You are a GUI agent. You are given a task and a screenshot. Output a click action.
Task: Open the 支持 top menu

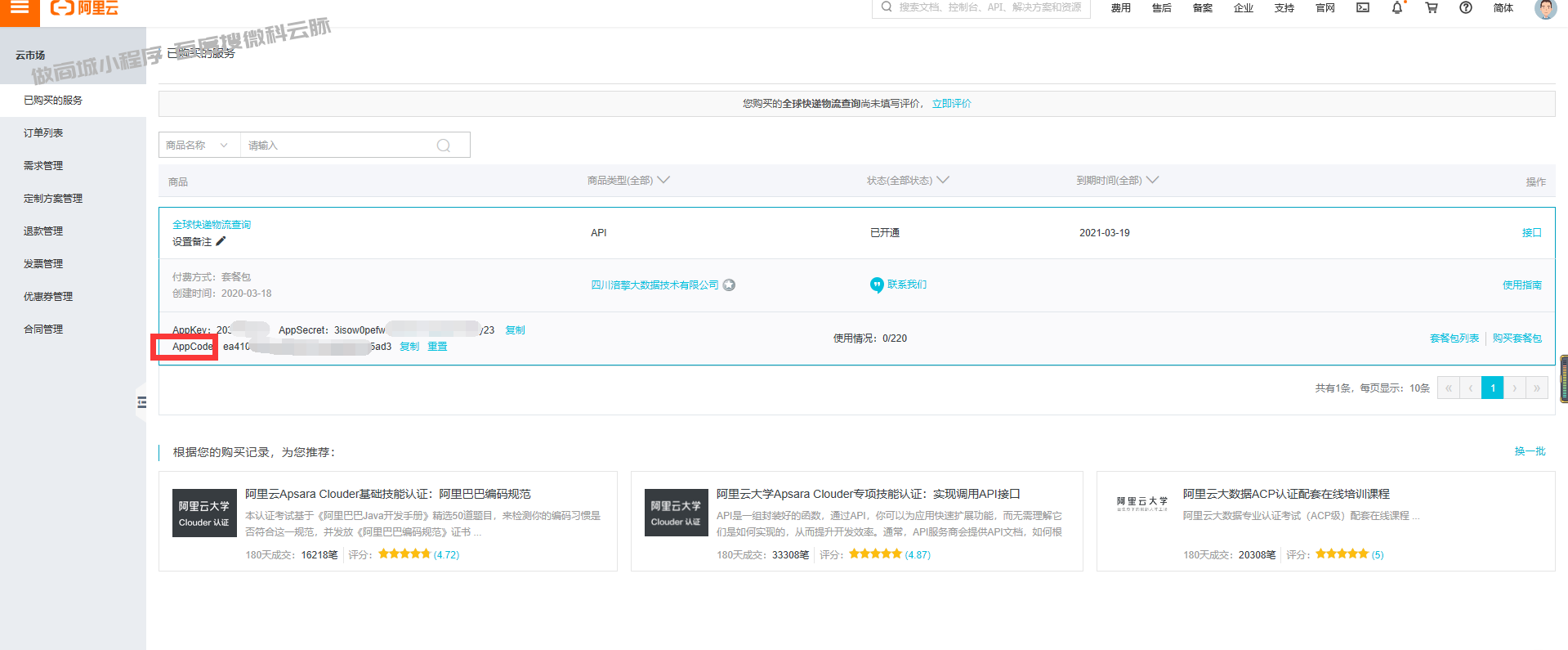[1284, 8]
